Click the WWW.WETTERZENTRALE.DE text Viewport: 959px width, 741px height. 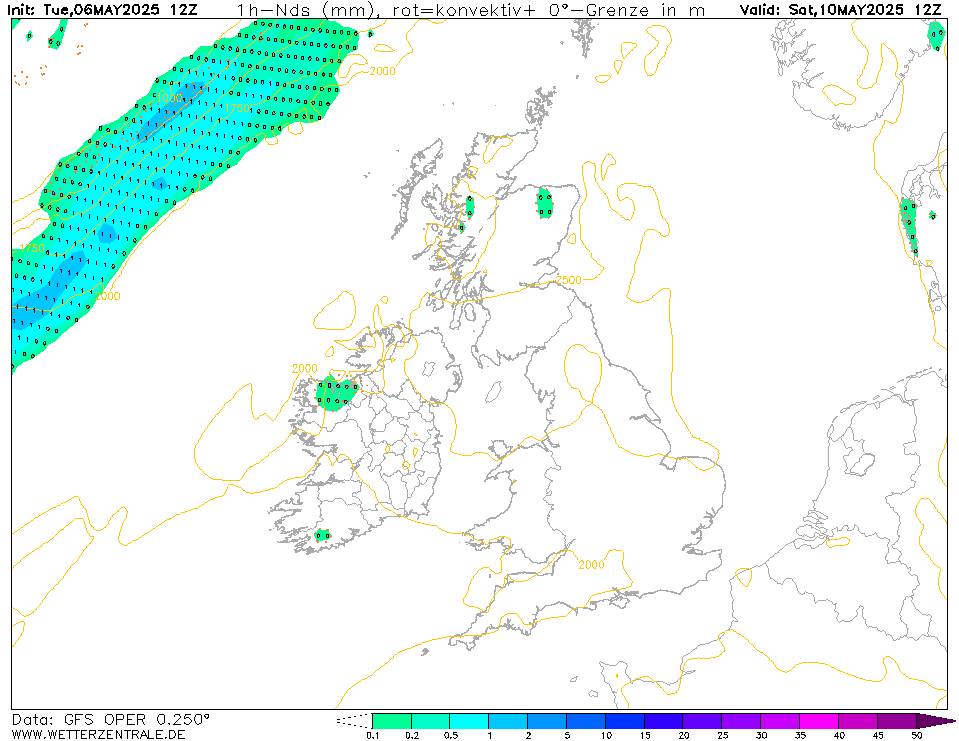click(98, 734)
